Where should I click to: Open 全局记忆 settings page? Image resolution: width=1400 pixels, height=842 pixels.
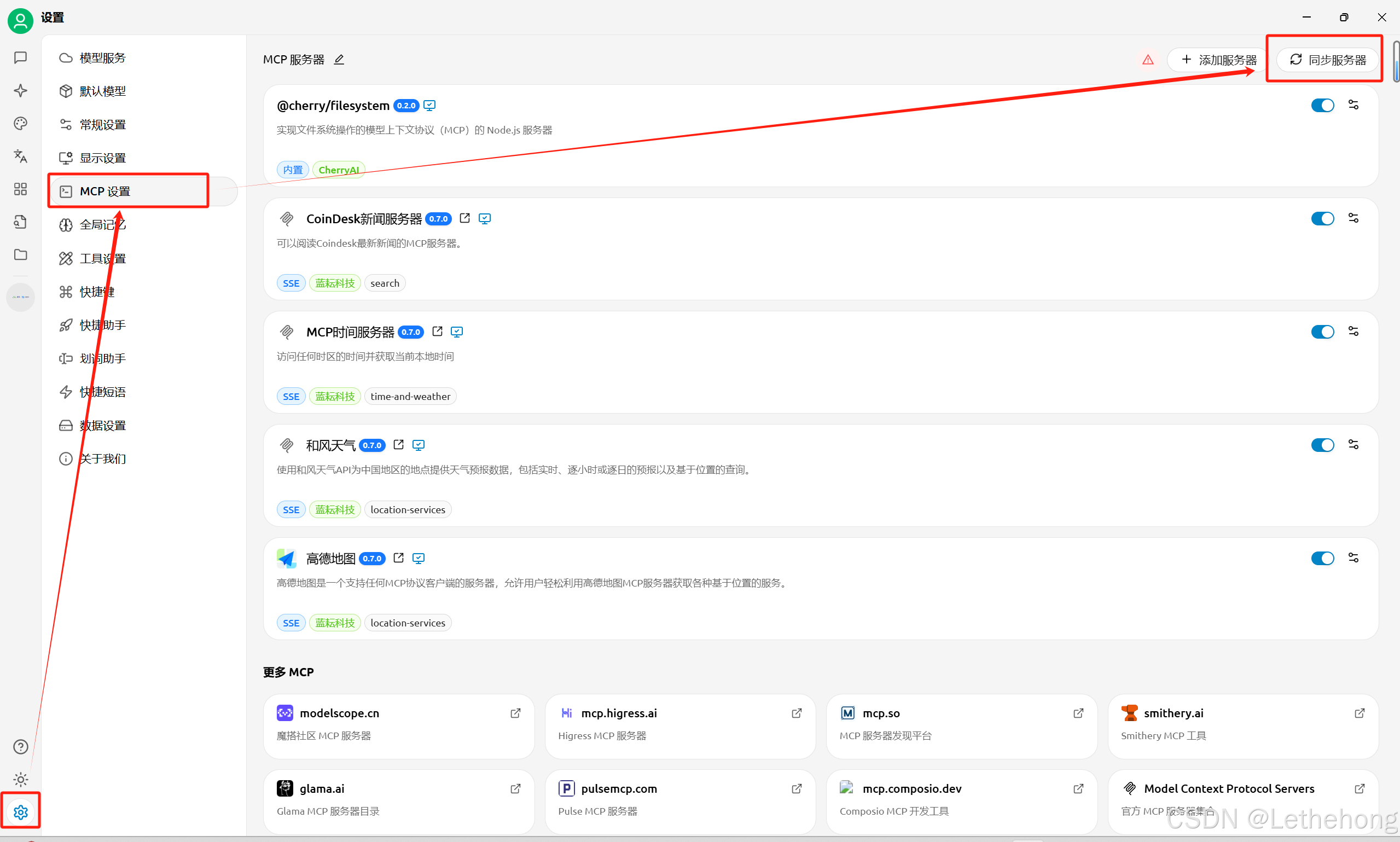143,225
